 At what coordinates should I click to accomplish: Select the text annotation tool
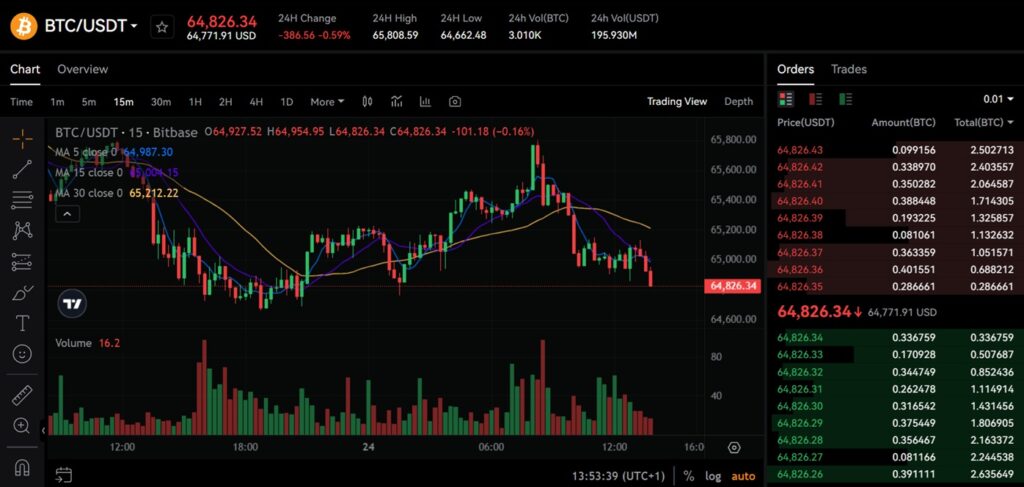coord(22,323)
